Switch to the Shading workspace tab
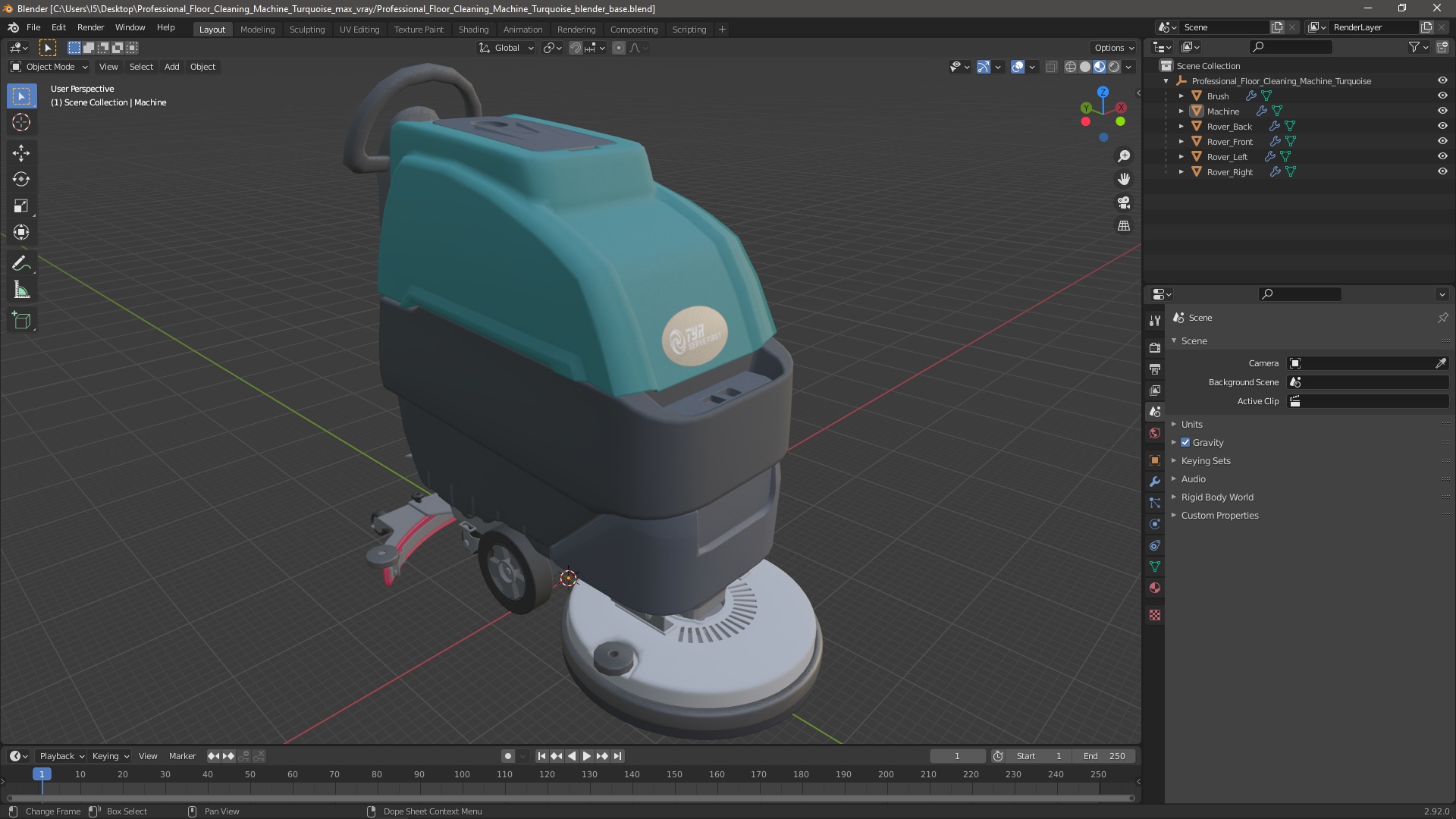This screenshot has width=1456, height=819. coord(473,30)
